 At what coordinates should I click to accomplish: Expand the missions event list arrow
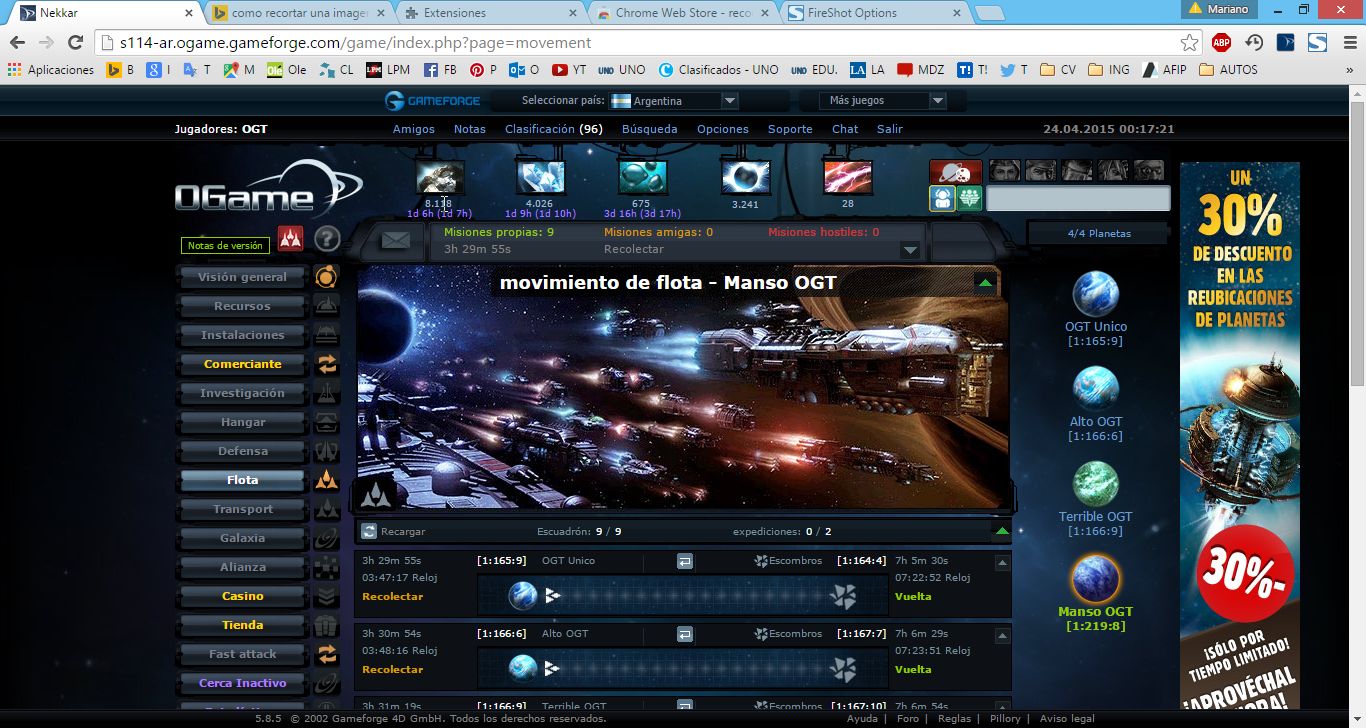(909, 250)
